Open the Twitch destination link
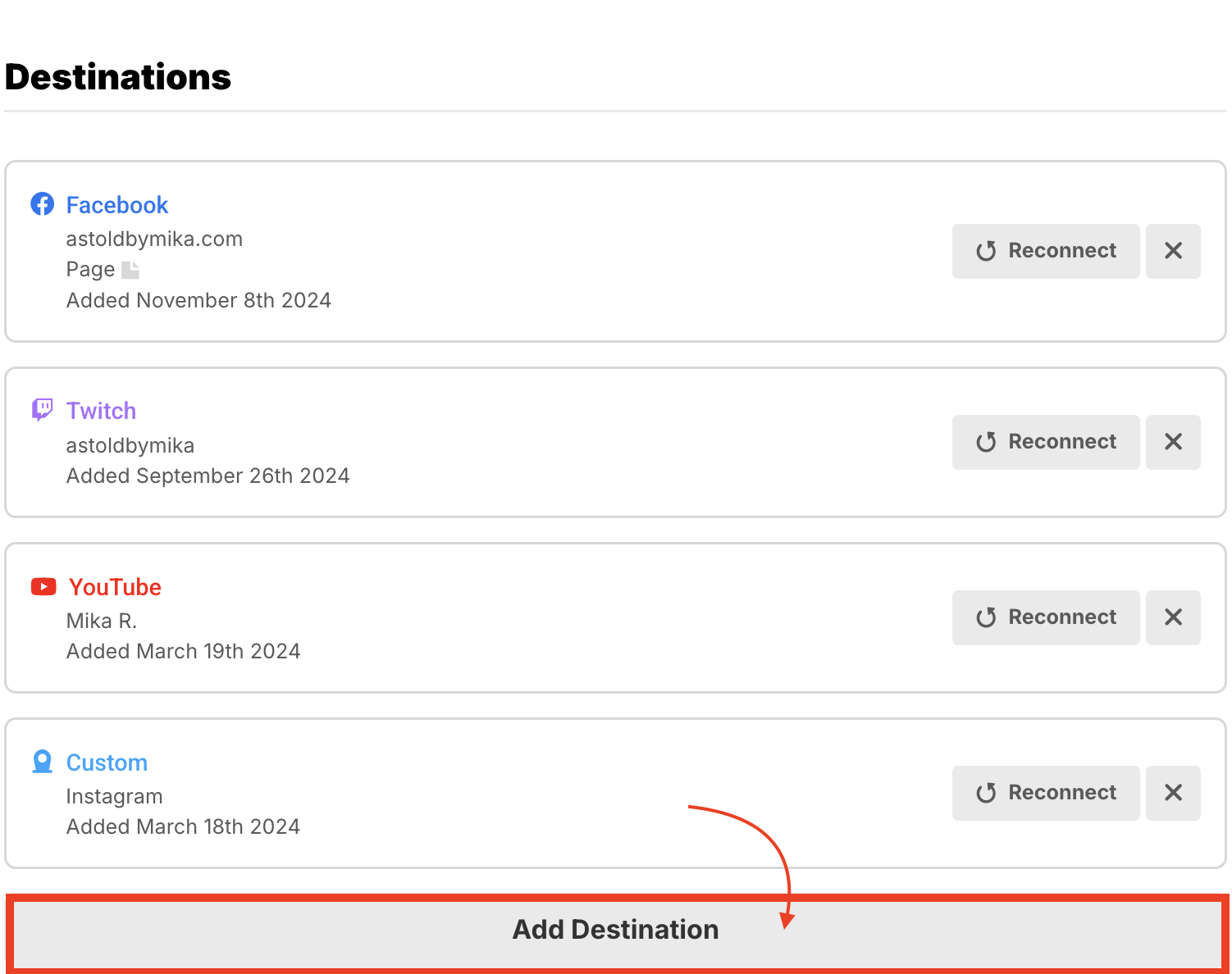This screenshot has width=1232, height=974. click(101, 411)
